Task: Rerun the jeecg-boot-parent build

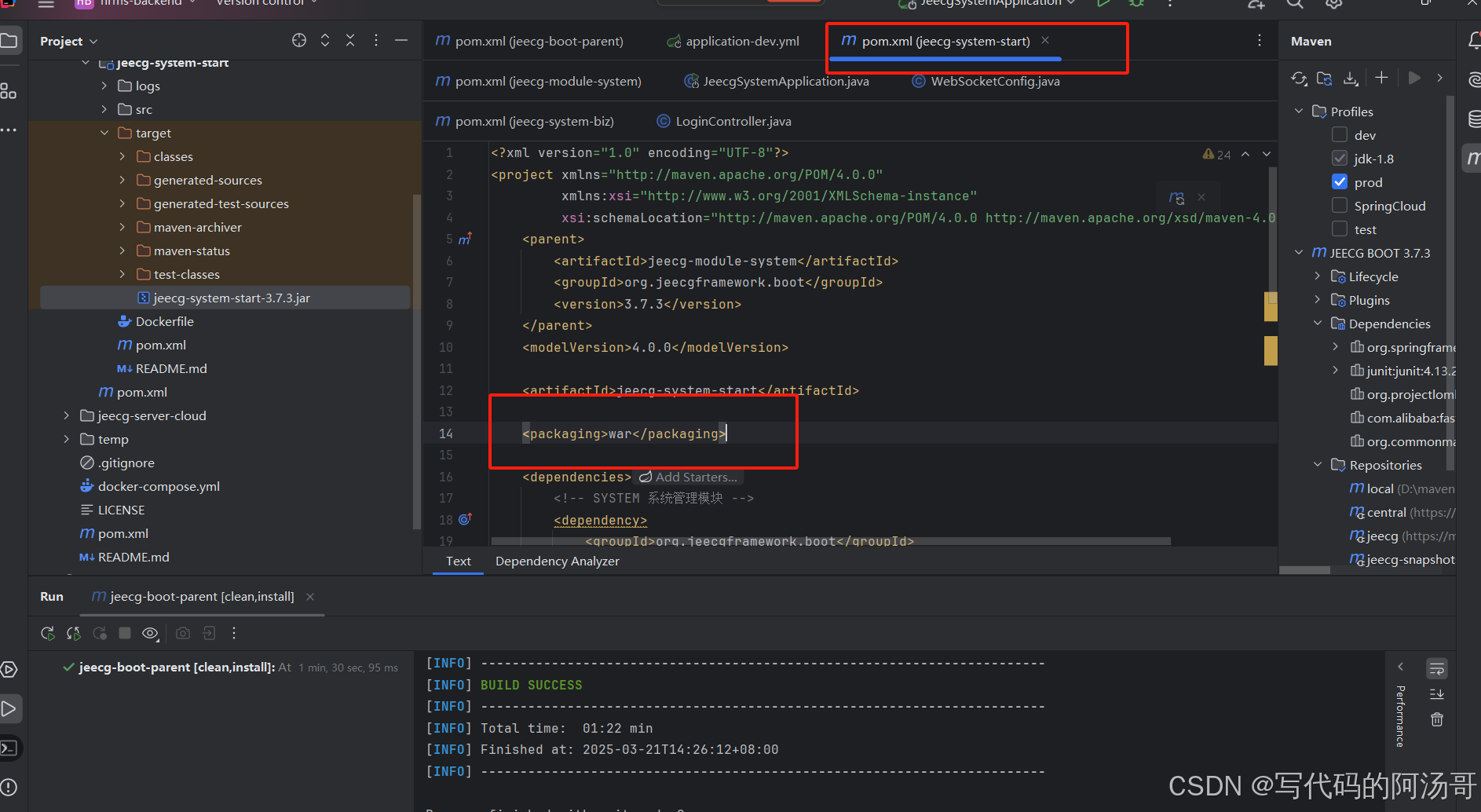Action: 47,633
